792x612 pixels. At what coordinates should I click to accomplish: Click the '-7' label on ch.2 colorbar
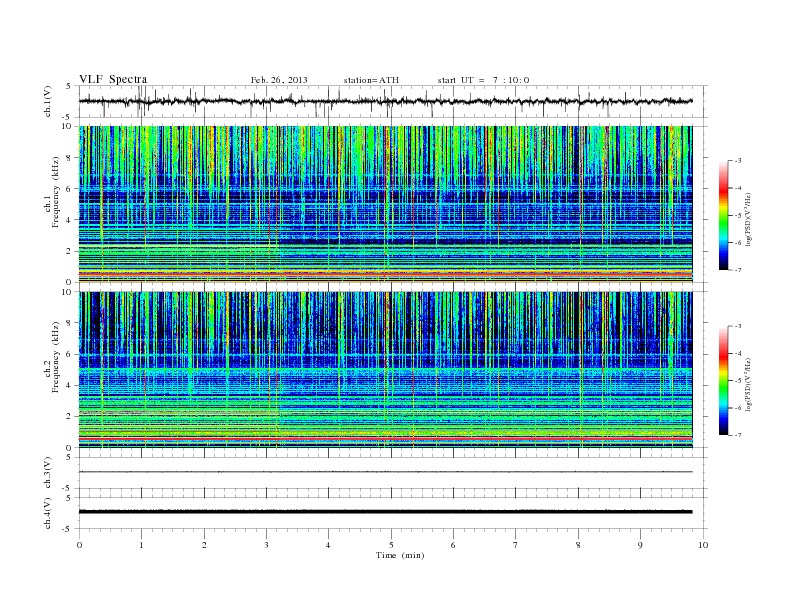(737, 435)
